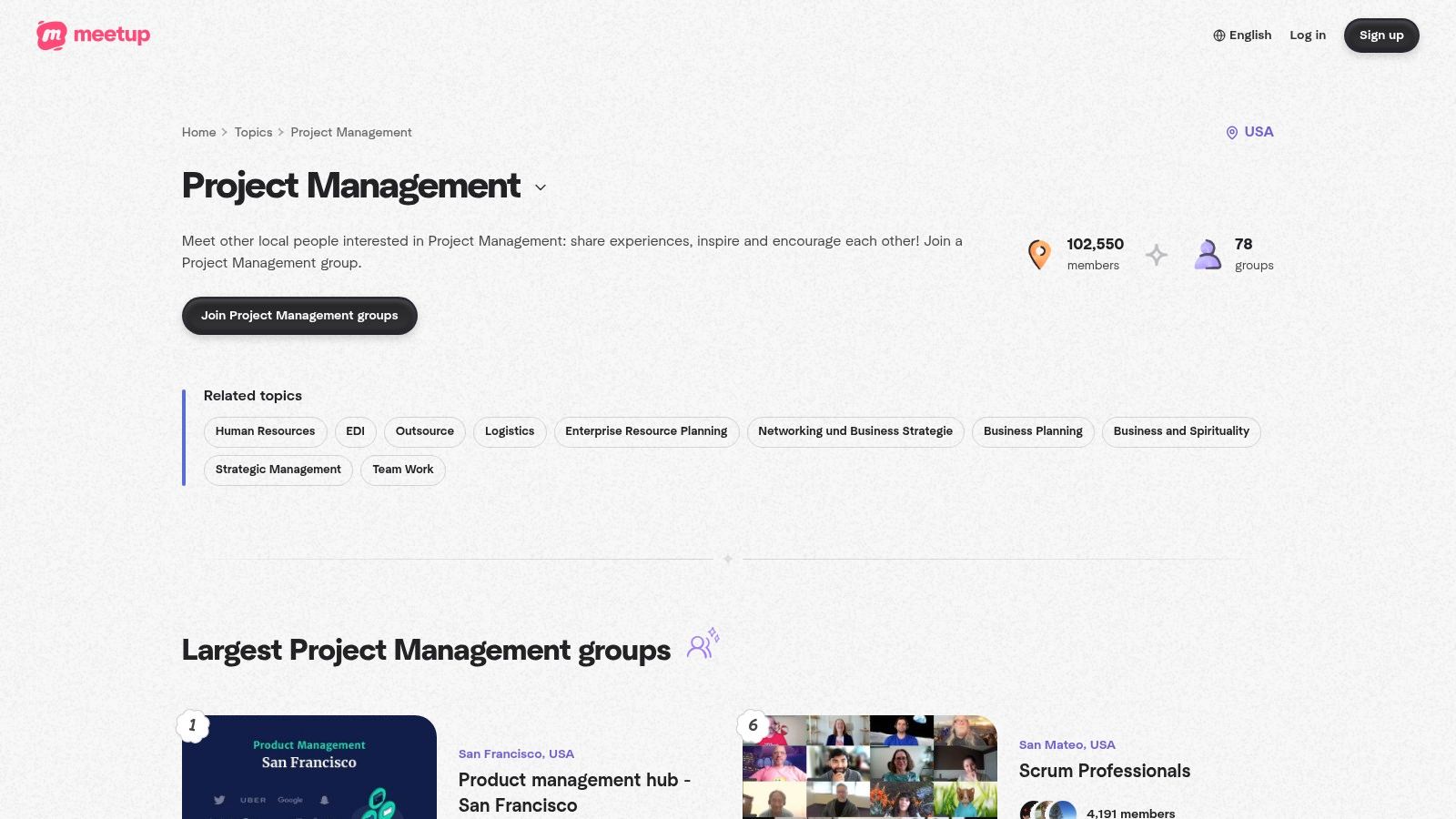This screenshot has height=819, width=1456.
Task: Expand the number 6 badge on Scrum Professionals image
Action: pyautogui.click(x=753, y=726)
